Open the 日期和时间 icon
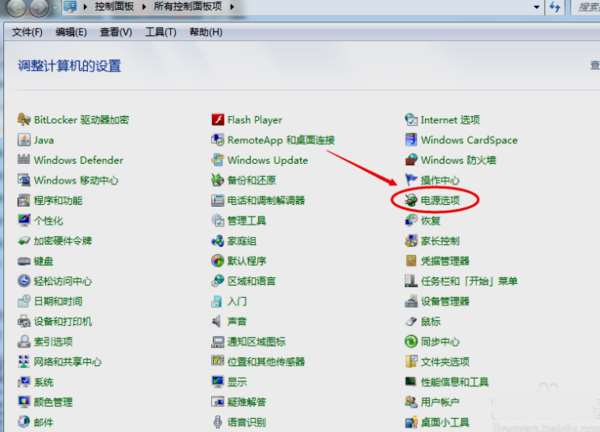This screenshot has width=600, height=432. [x=23, y=301]
